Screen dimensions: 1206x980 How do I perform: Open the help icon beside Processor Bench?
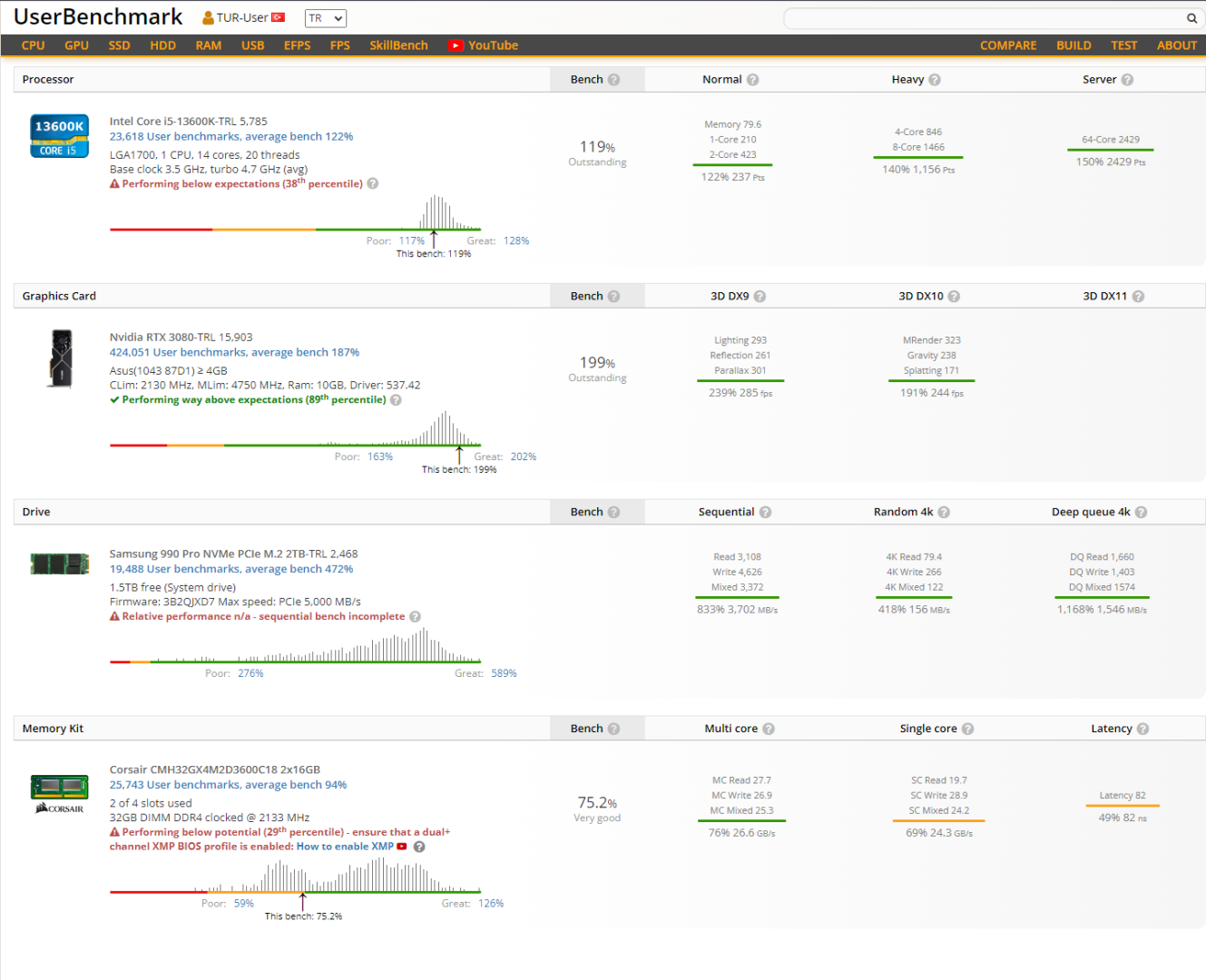click(614, 80)
